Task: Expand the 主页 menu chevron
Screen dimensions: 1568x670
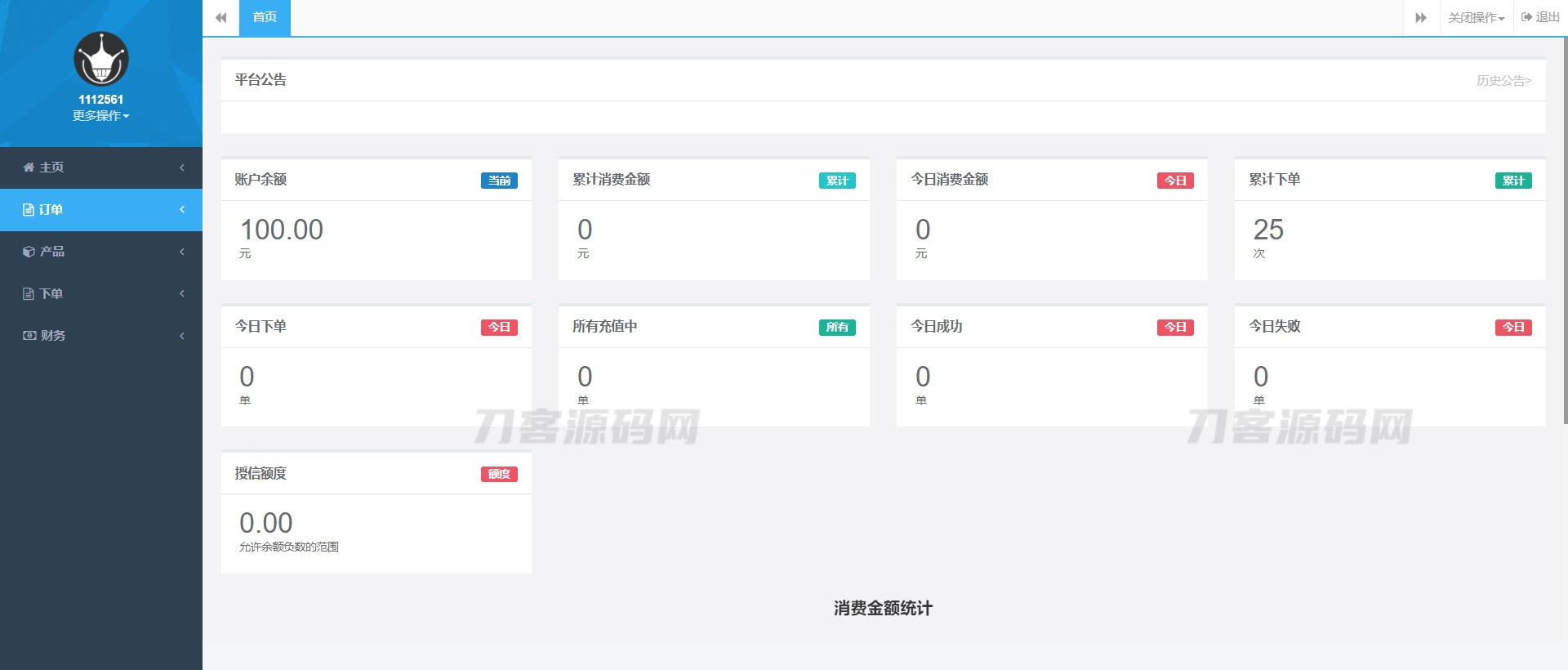Action: [182, 167]
